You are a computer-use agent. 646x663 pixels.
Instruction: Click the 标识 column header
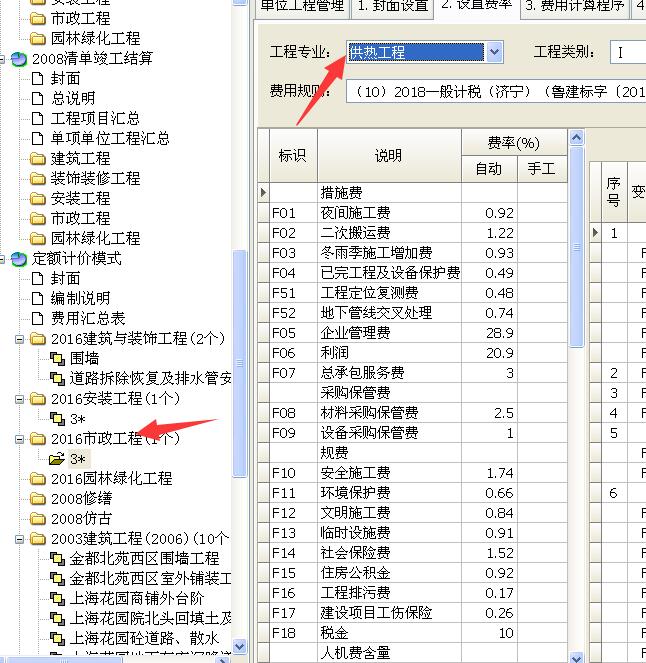pyautogui.click(x=293, y=156)
